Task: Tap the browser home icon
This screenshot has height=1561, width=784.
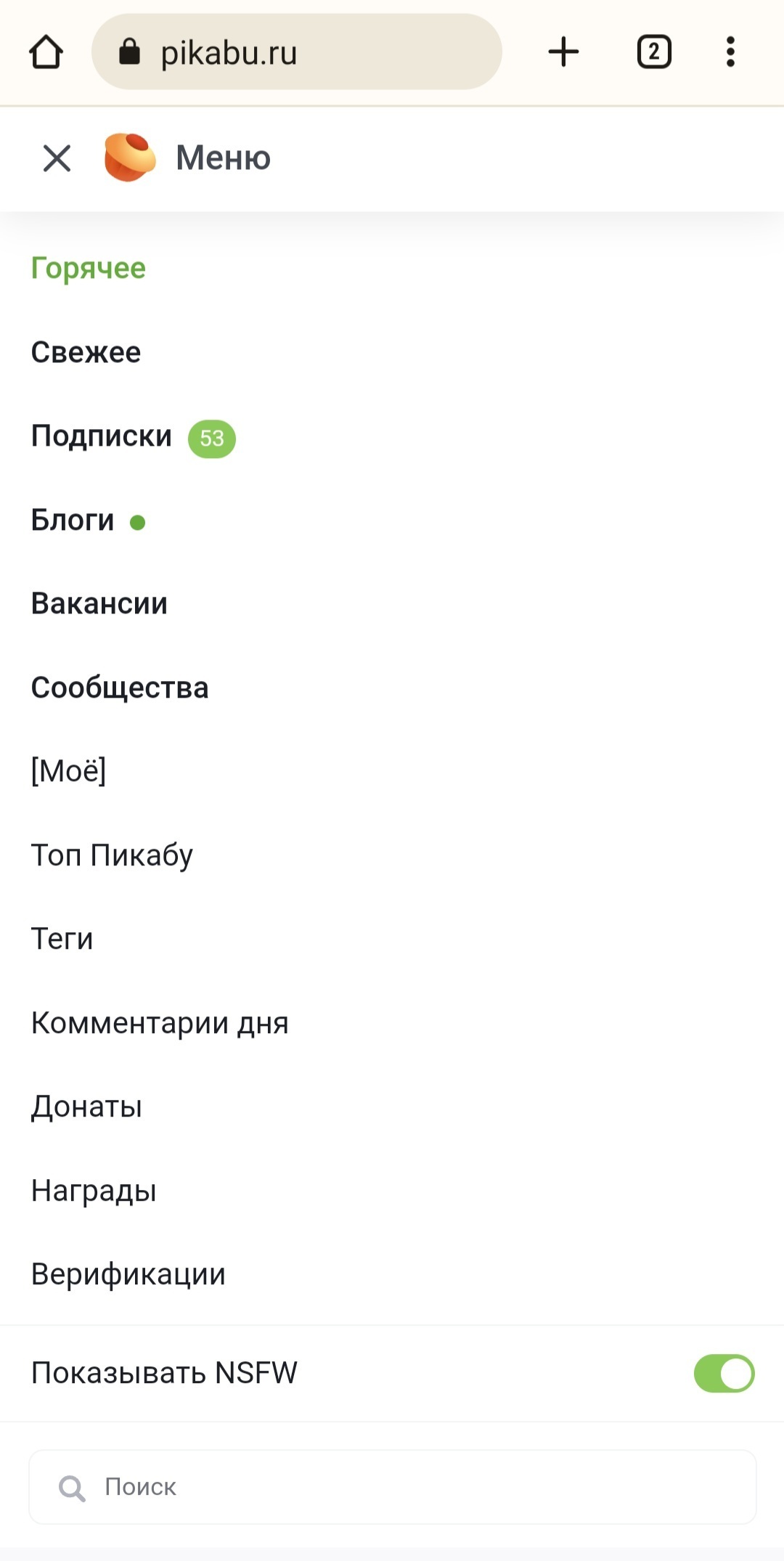Action: (46, 52)
